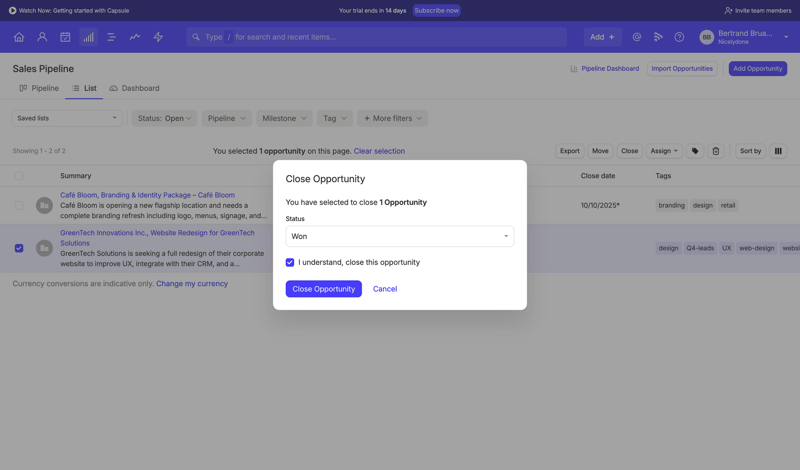Check the Café Bloom row checkbox
This screenshot has height=470, width=800.
pos(19,205)
